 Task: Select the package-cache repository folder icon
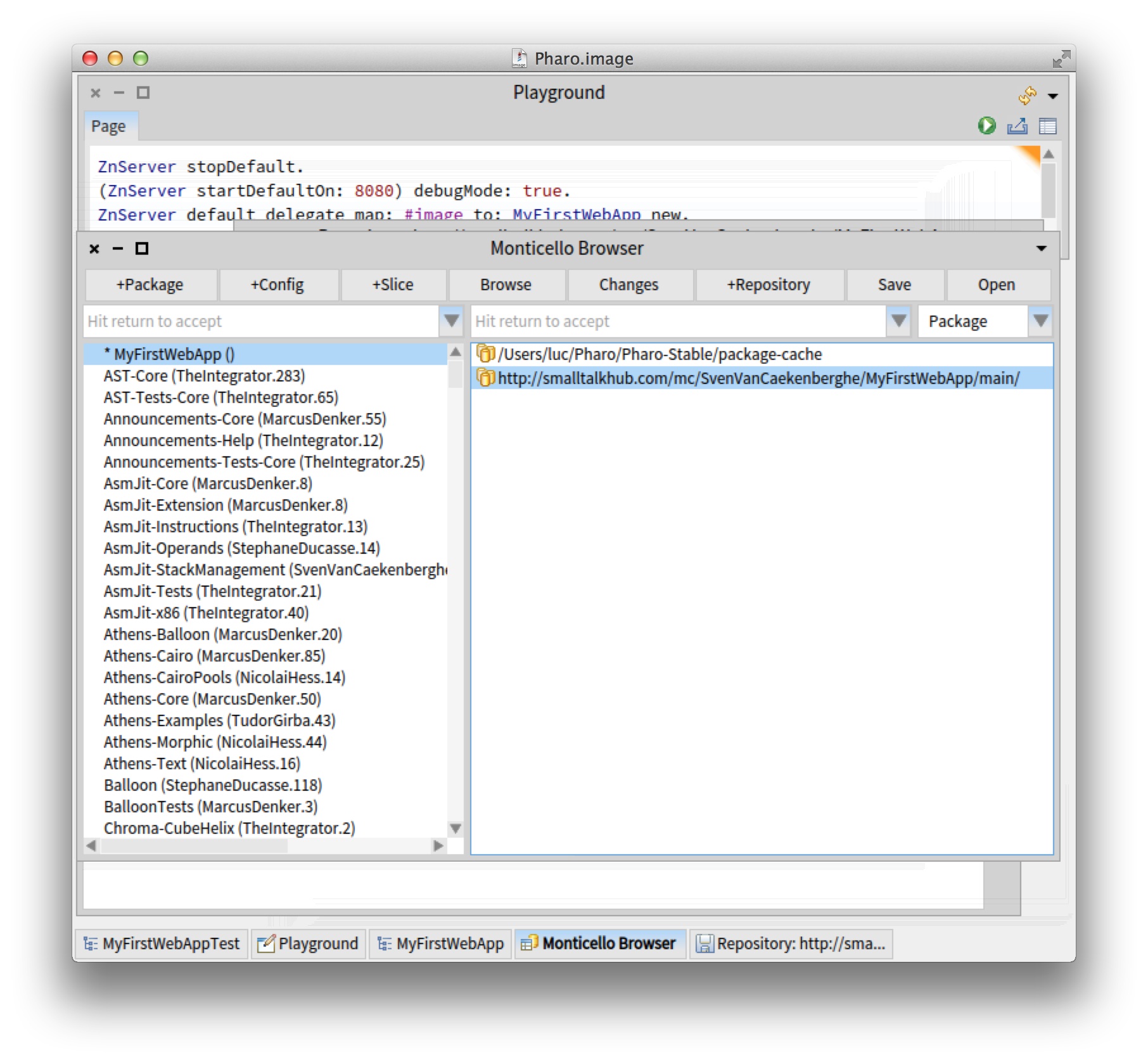[485, 354]
